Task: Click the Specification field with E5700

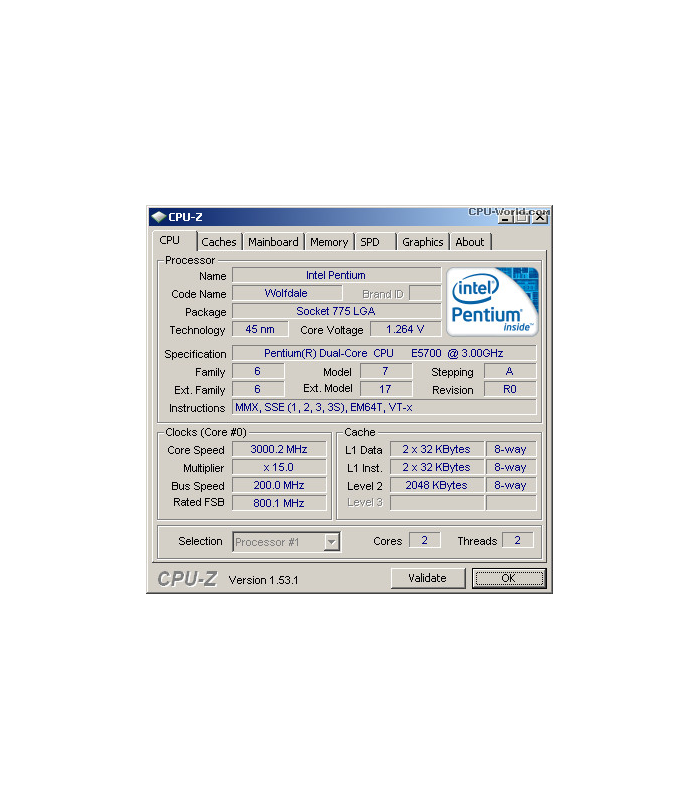Action: pyautogui.click(x=384, y=353)
